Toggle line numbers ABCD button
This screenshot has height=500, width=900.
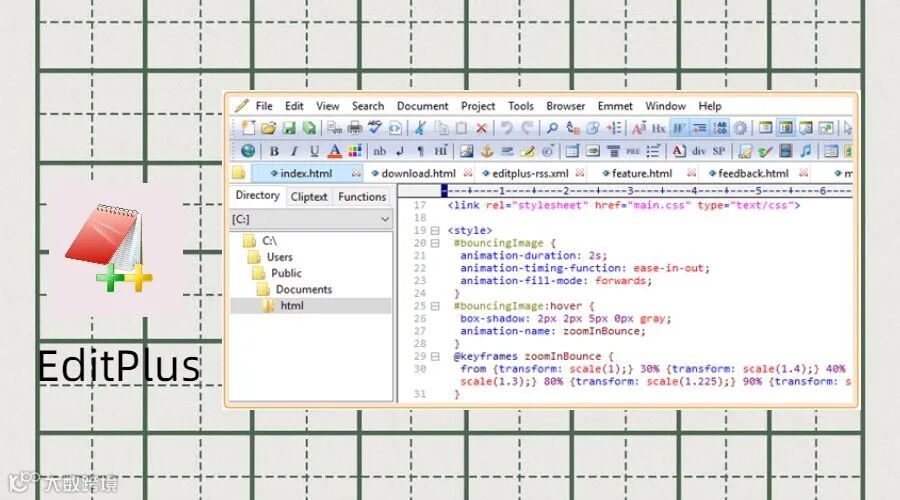pyautogui.click(x=720, y=127)
